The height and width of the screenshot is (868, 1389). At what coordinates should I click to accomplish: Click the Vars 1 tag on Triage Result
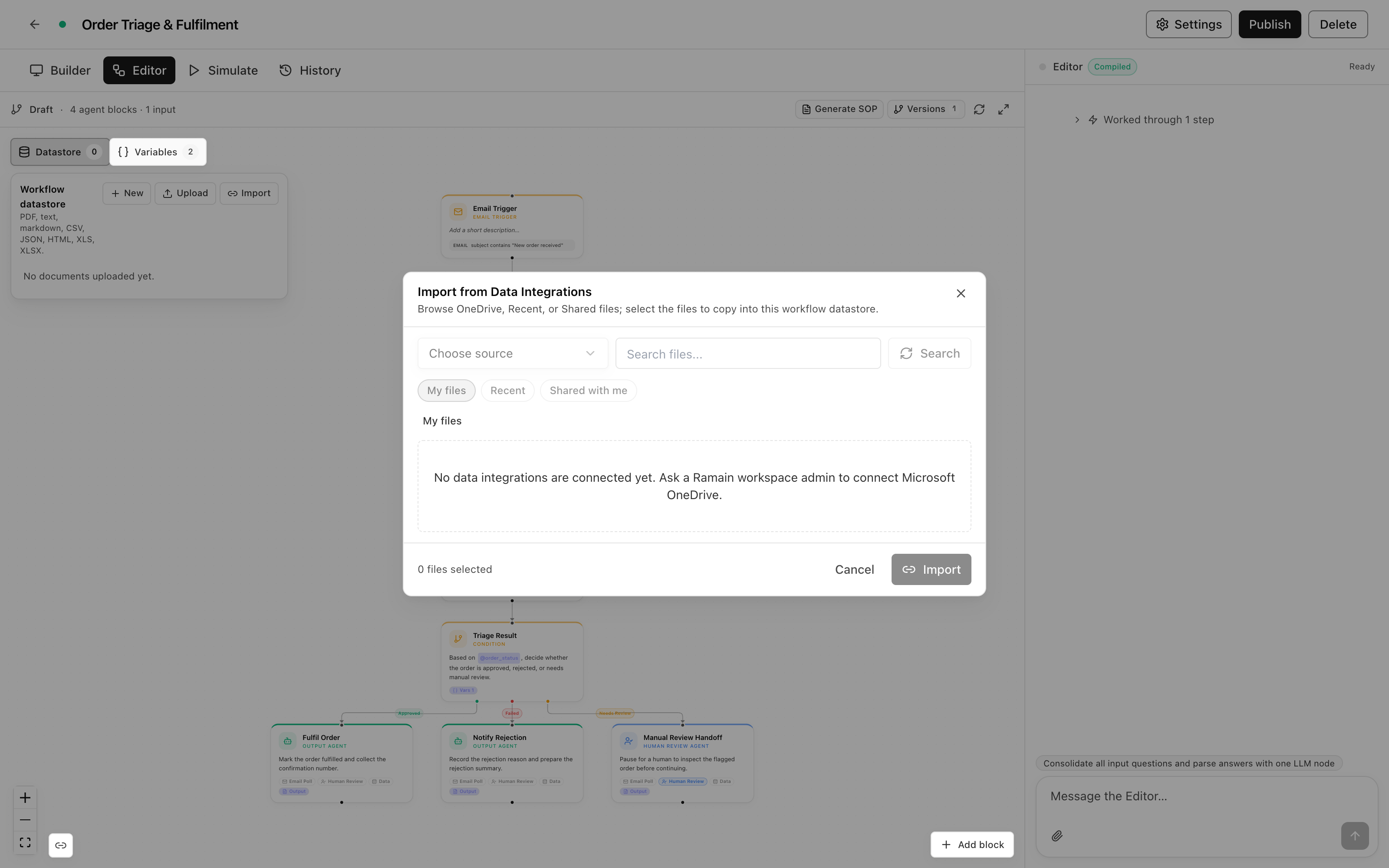[x=463, y=690]
